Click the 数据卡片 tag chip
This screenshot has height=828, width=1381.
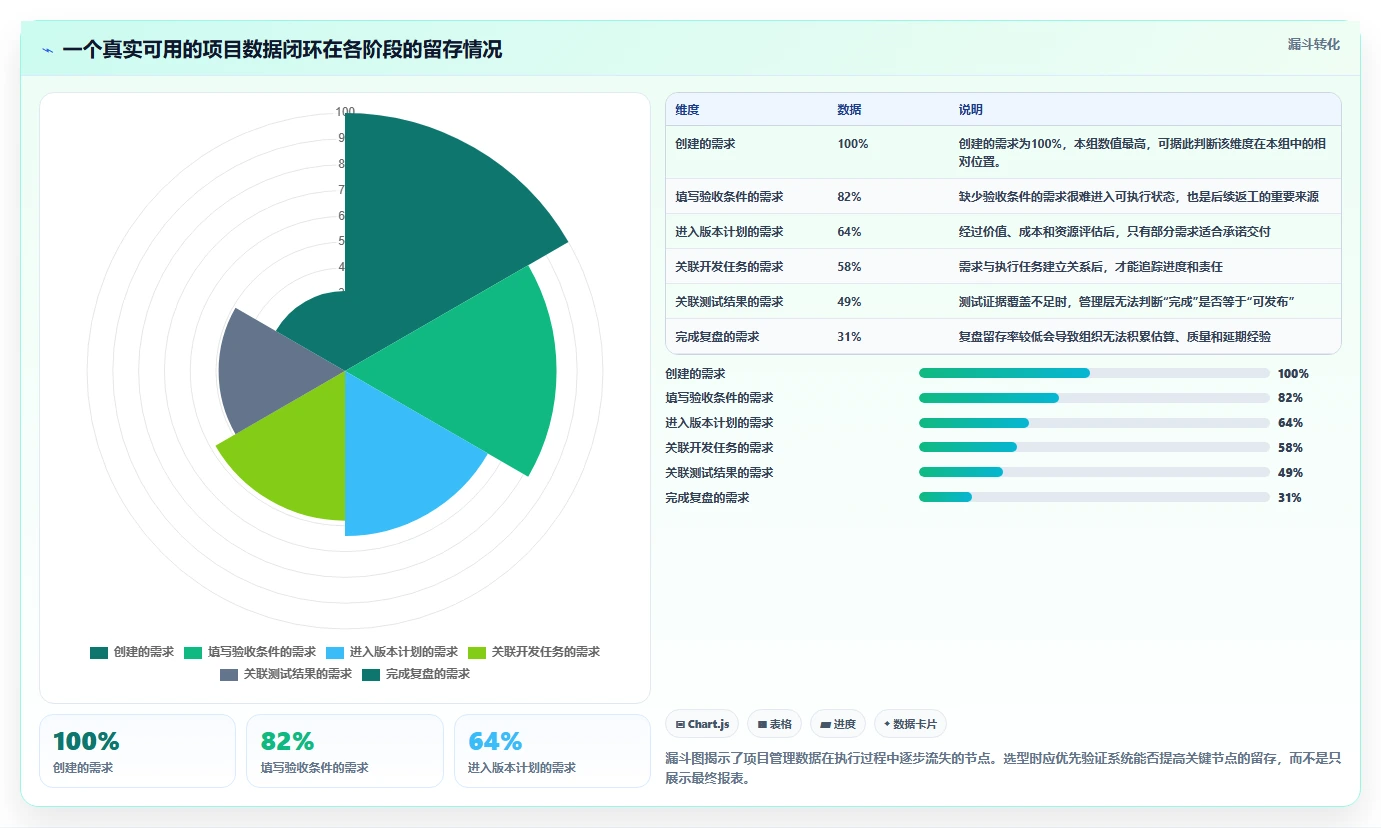(910, 724)
